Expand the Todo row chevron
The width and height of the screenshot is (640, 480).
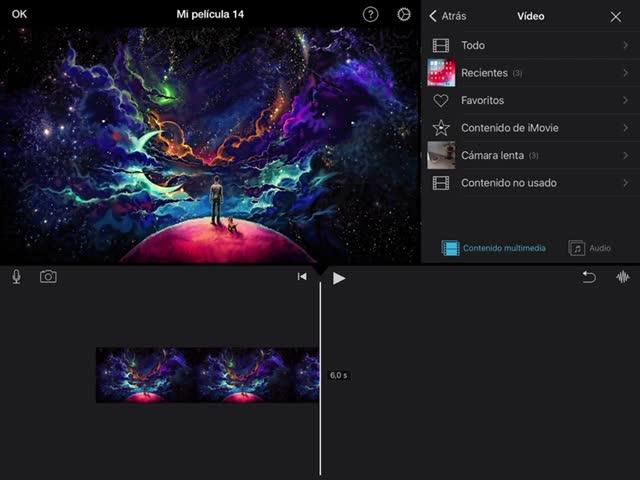tap(625, 45)
